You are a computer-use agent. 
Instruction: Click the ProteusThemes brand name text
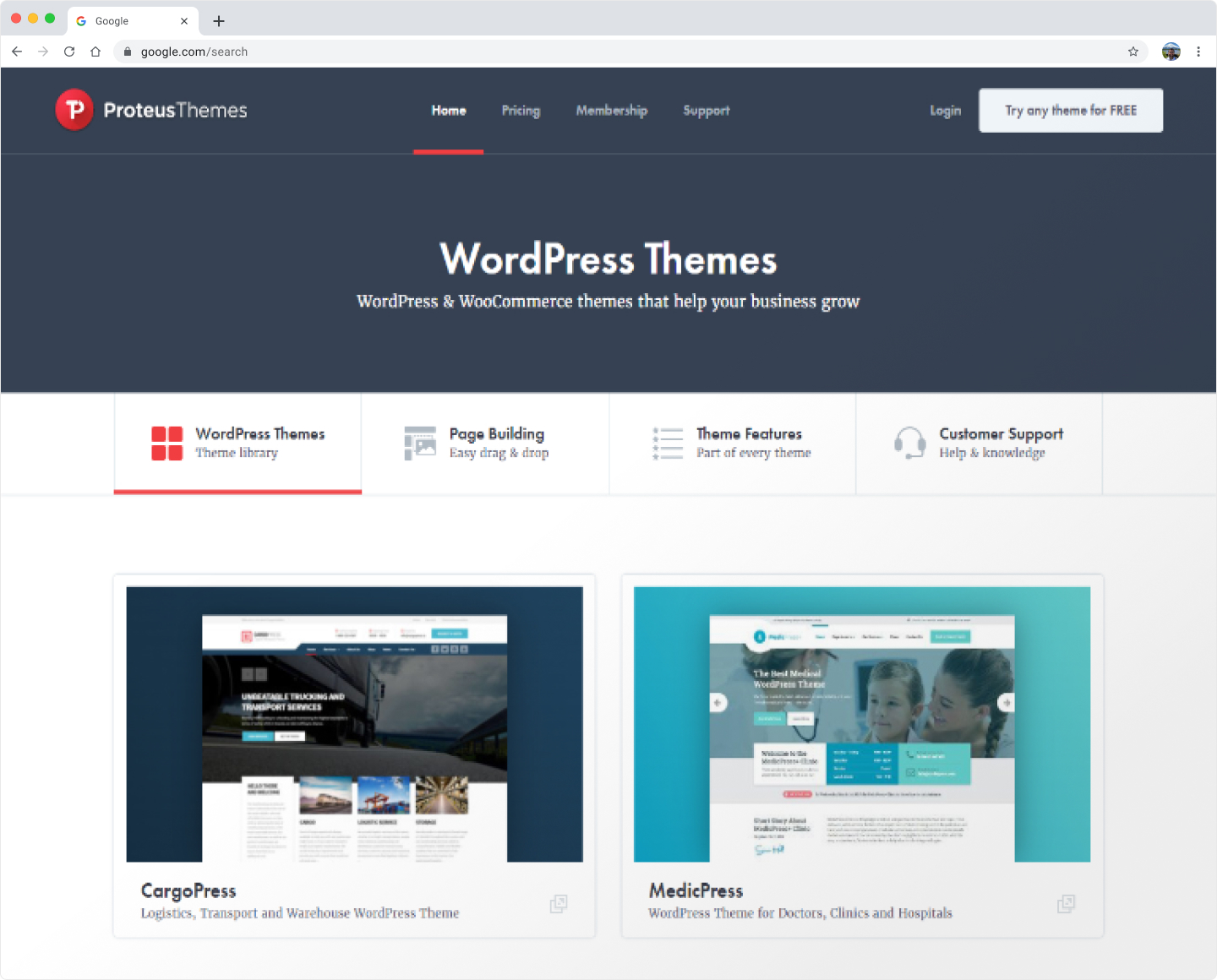tap(176, 111)
